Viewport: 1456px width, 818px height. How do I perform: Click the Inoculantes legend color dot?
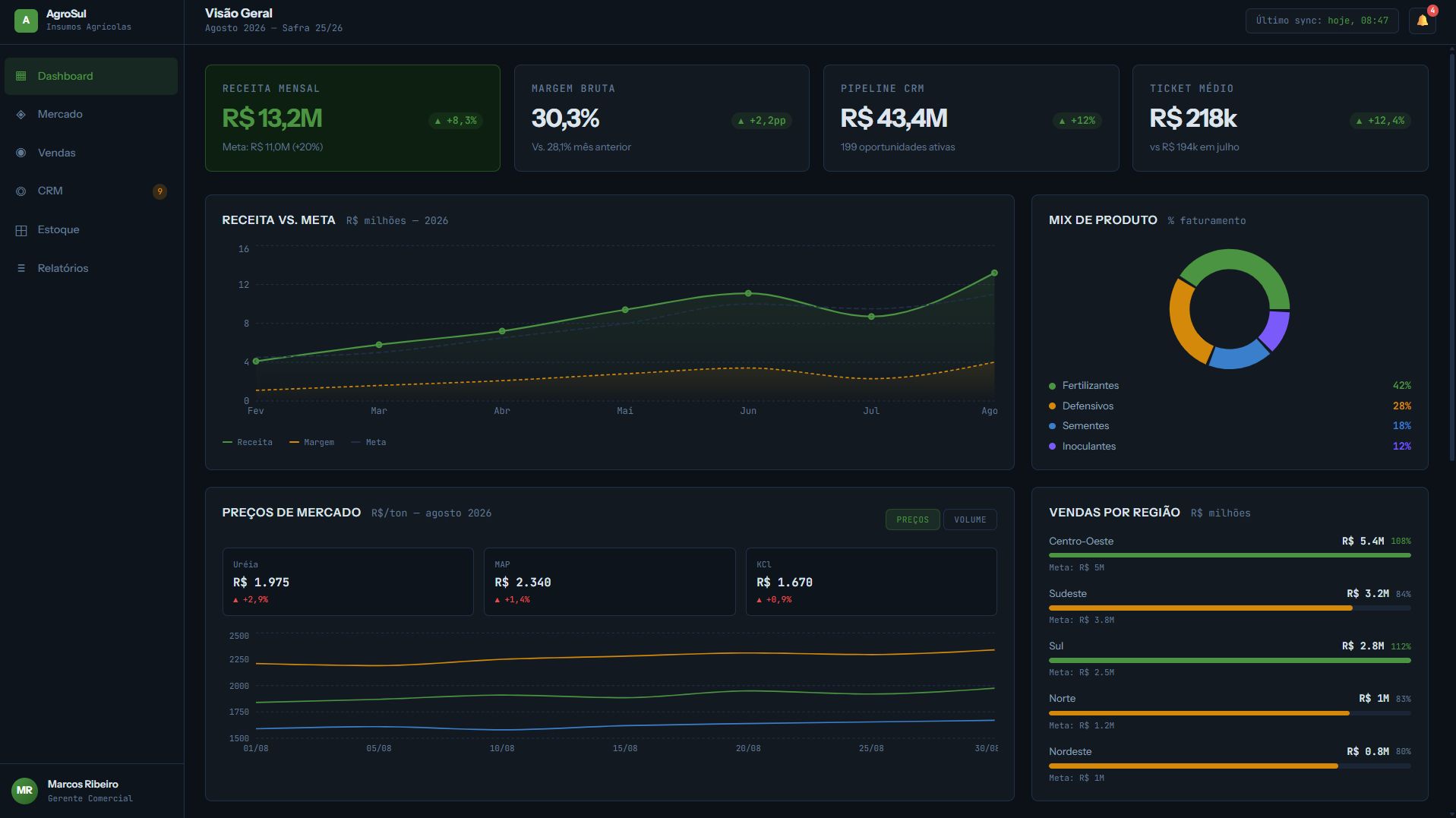point(1052,447)
